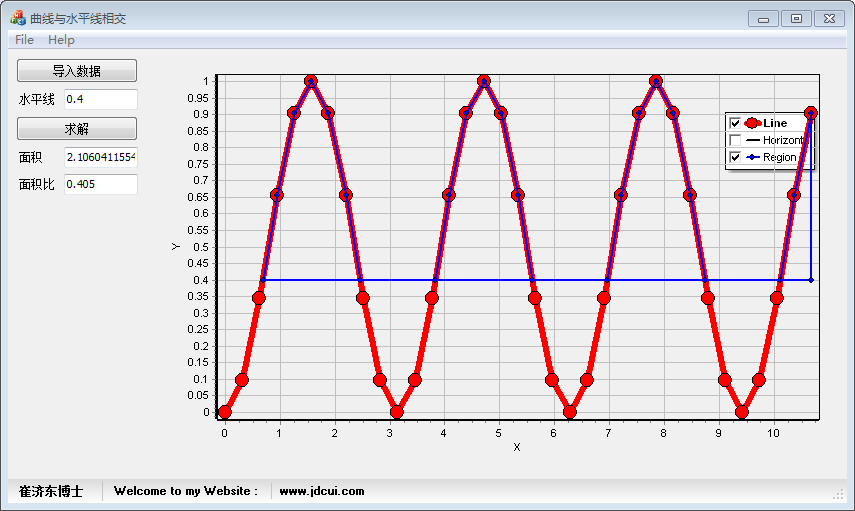Click the red Line series legend symbol
The image size is (855, 511).
coord(753,123)
